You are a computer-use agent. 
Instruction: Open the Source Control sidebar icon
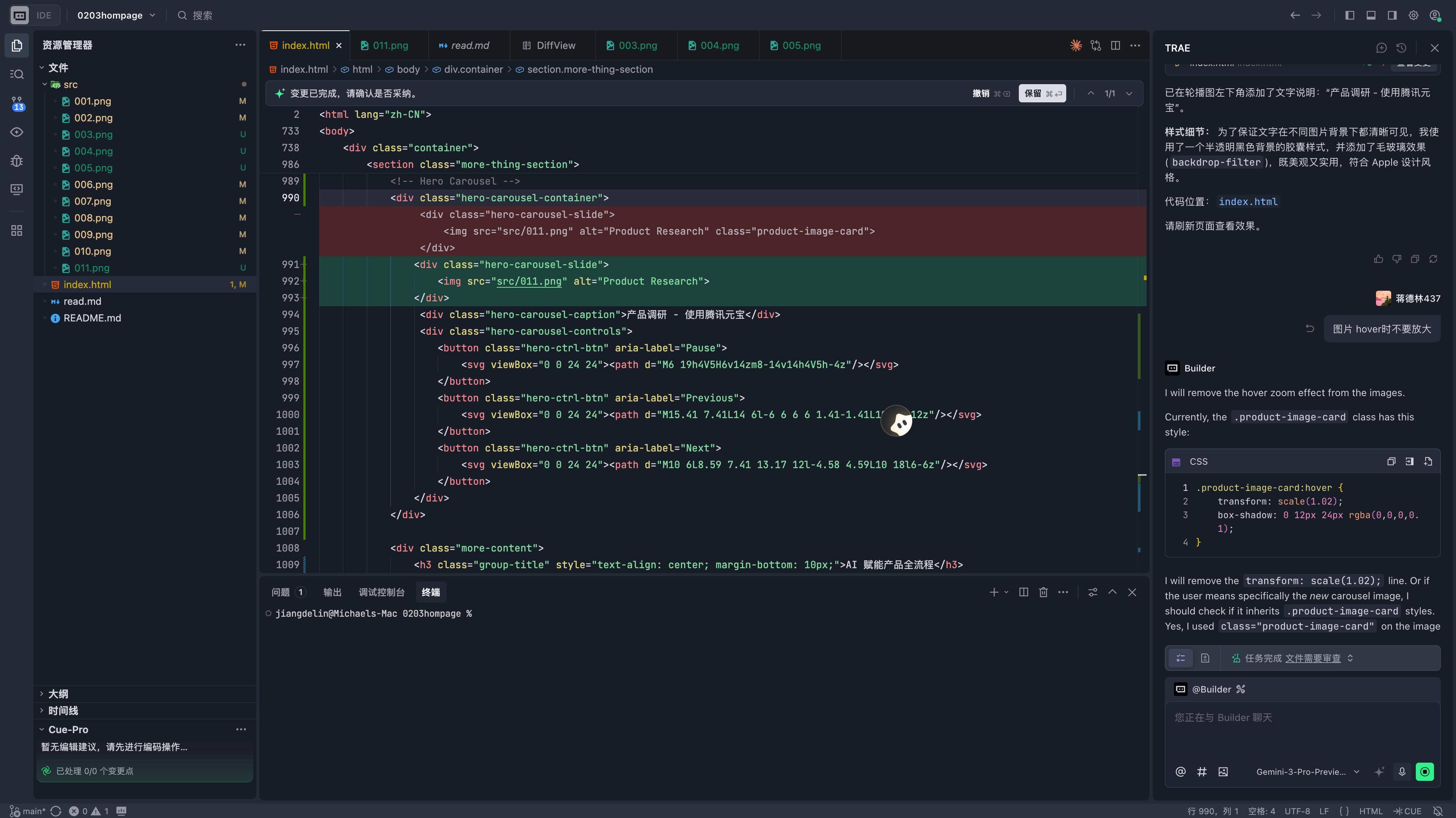point(17,103)
